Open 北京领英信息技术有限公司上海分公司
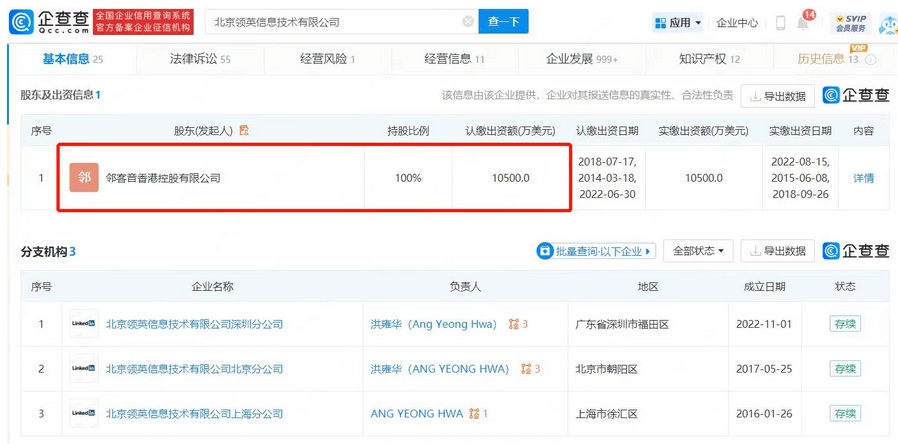 pyautogui.click(x=194, y=414)
